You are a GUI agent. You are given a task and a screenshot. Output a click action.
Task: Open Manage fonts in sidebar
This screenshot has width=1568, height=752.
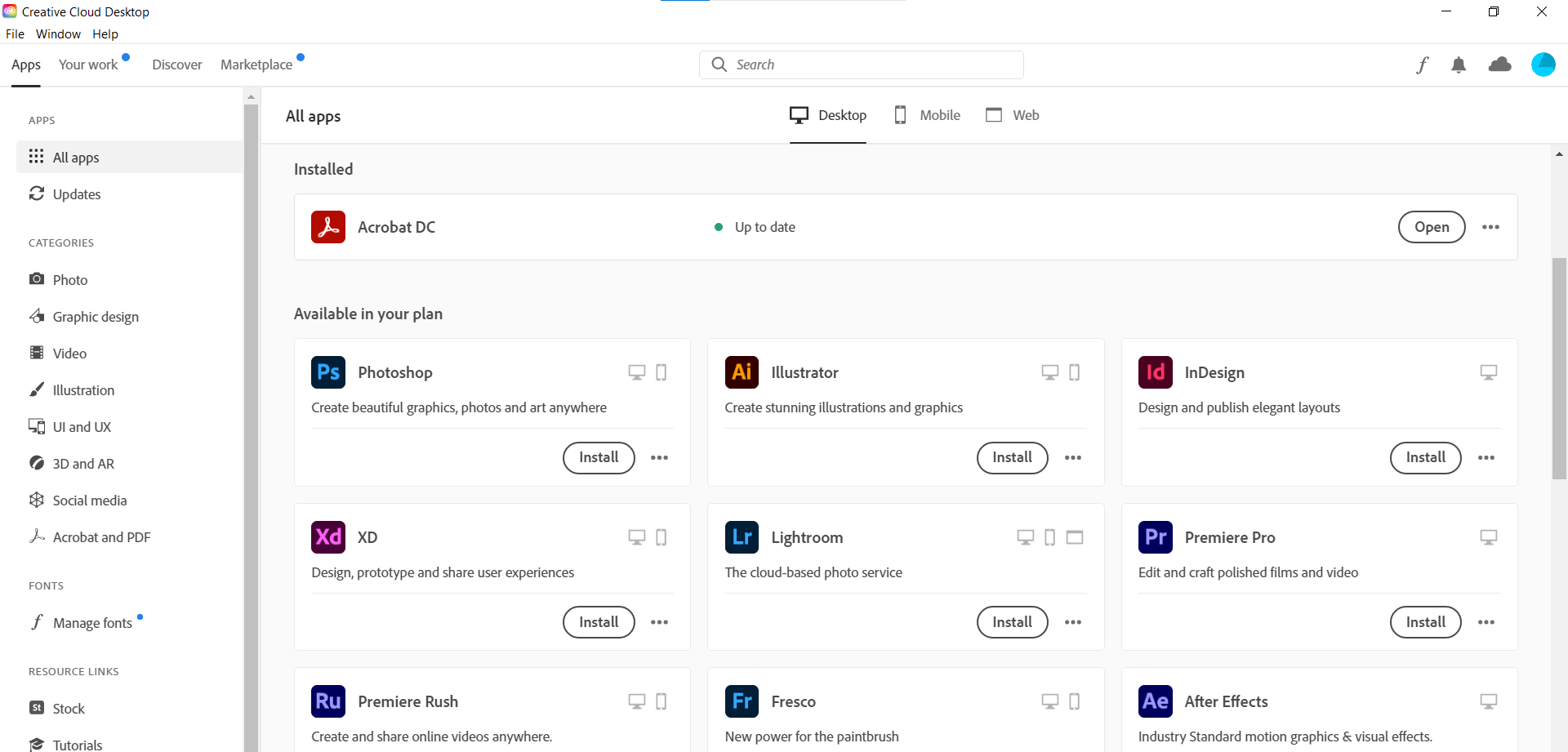tap(92, 623)
